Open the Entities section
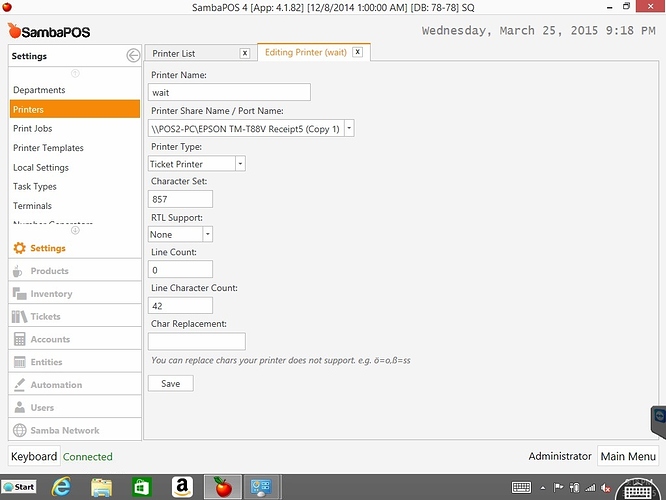 pyautogui.click(x=75, y=362)
